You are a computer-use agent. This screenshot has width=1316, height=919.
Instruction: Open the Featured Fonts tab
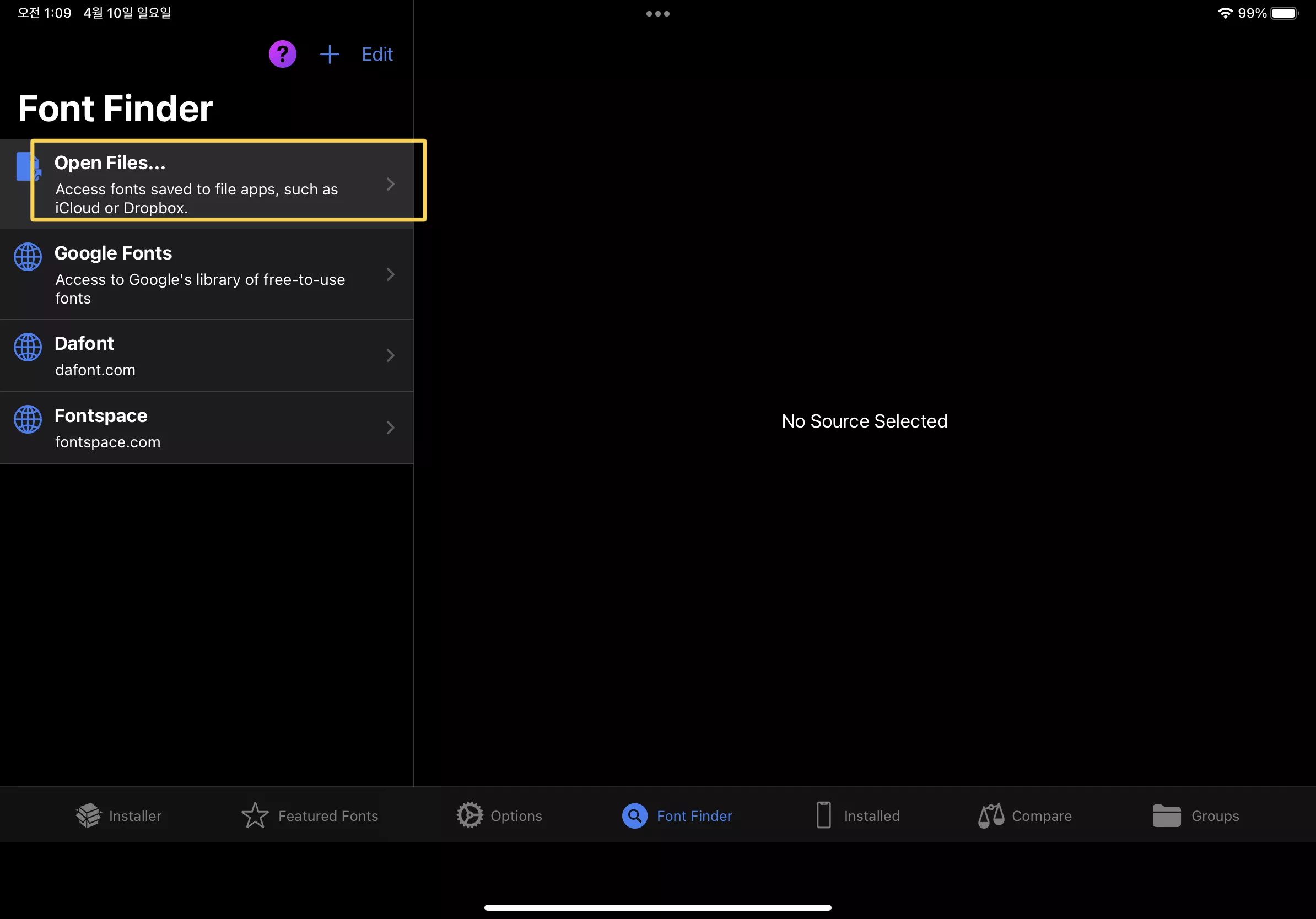tap(310, 815)
